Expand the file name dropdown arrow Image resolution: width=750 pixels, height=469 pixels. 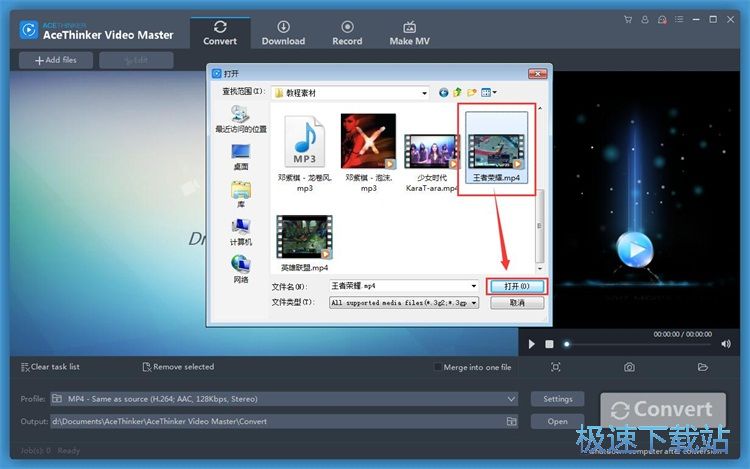(474, 286)
